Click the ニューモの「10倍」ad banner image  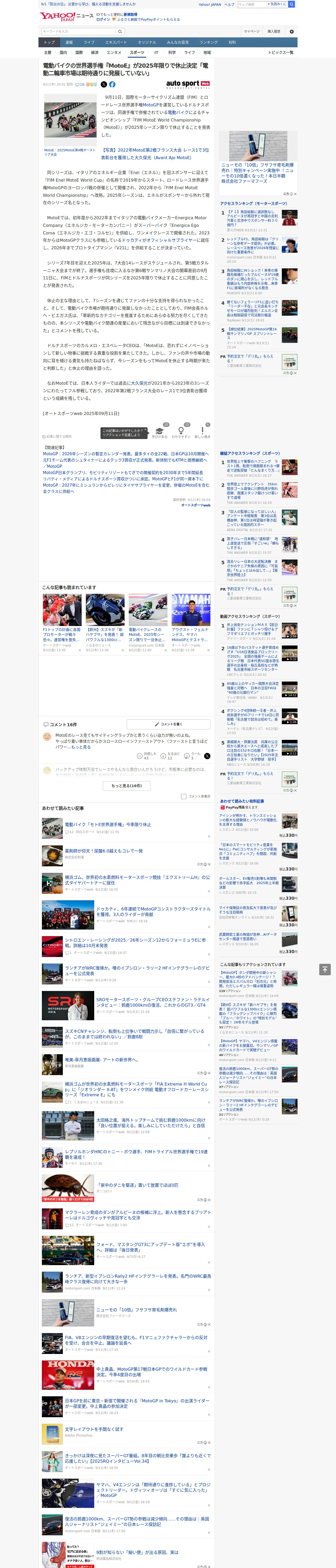click(258, 146)
